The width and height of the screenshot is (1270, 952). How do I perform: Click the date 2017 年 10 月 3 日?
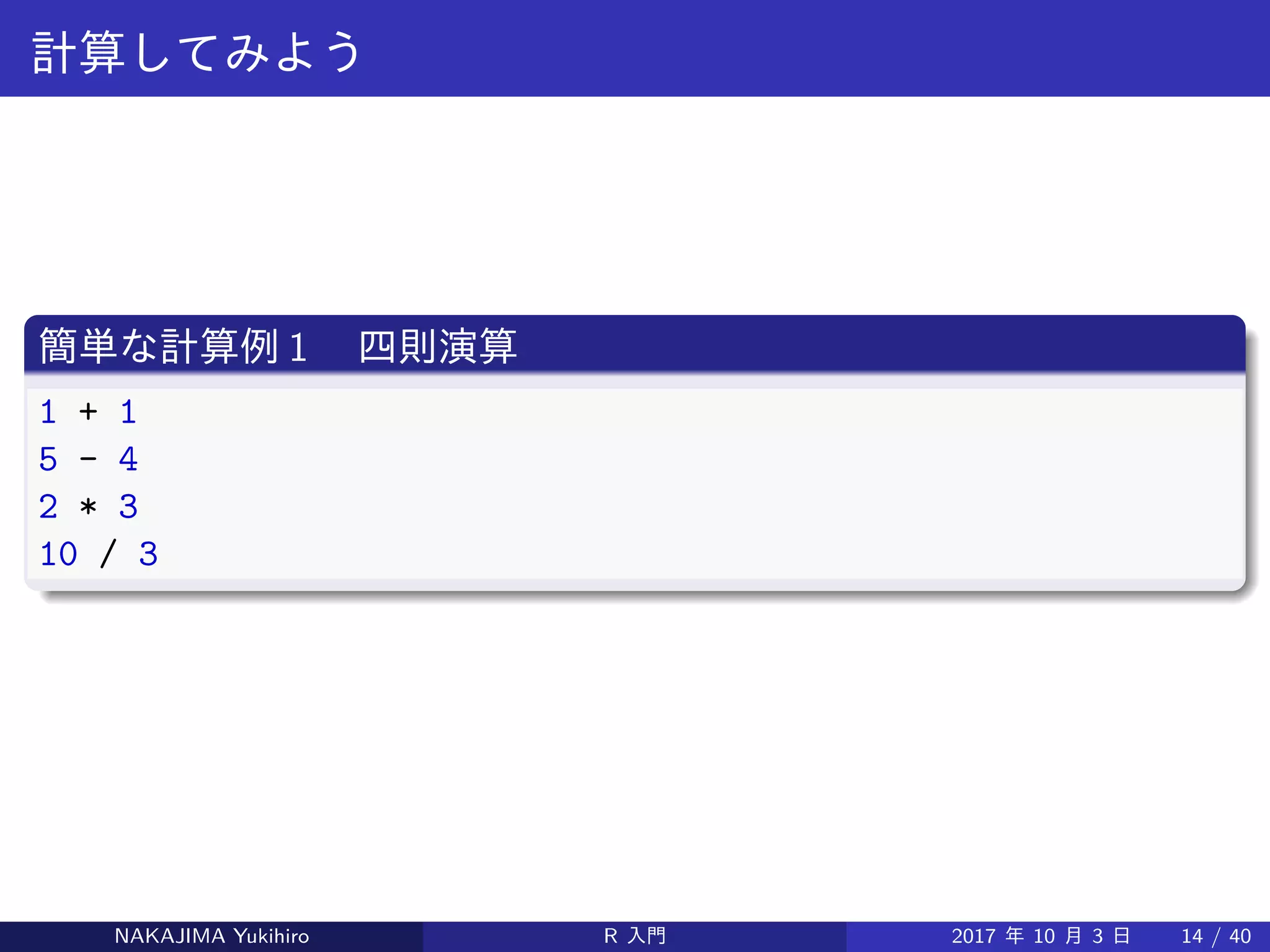[1041, 936]
